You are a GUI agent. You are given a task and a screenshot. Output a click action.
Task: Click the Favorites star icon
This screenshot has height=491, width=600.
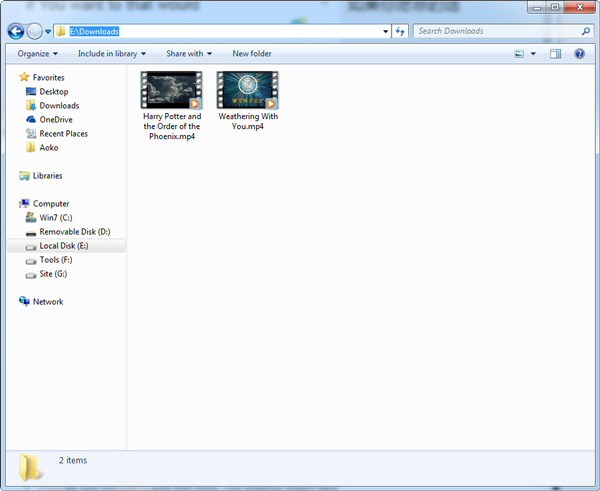coord(24,77)
